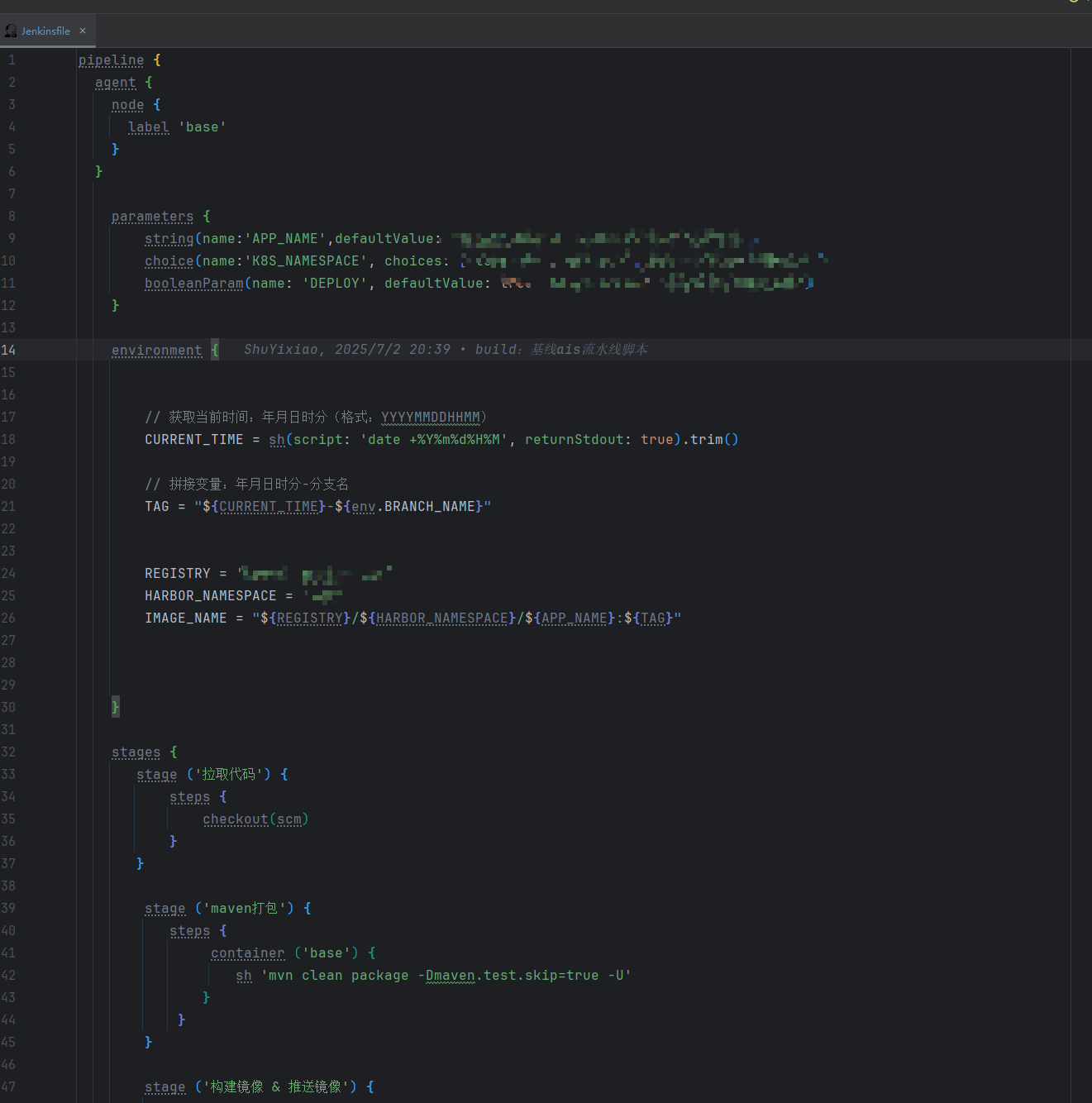Click the 'container' keyword on line 41
This screenshot has width=1092, height=1103.
tap(247, 953)
